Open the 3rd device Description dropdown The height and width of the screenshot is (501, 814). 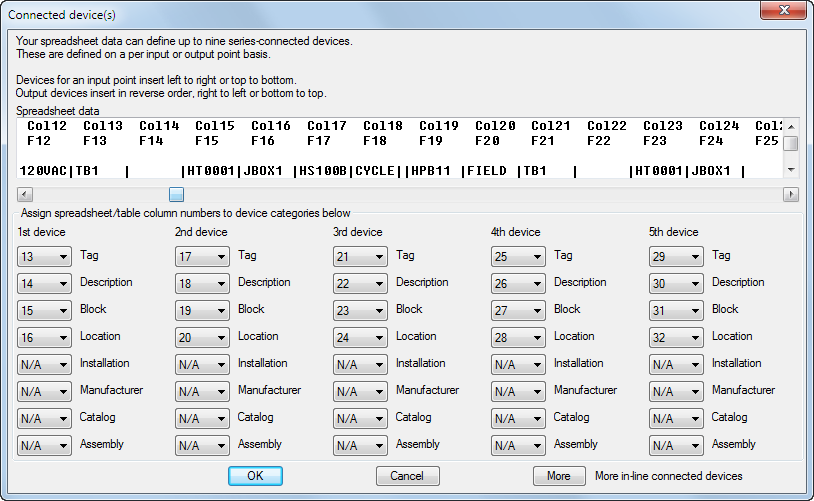360,283
